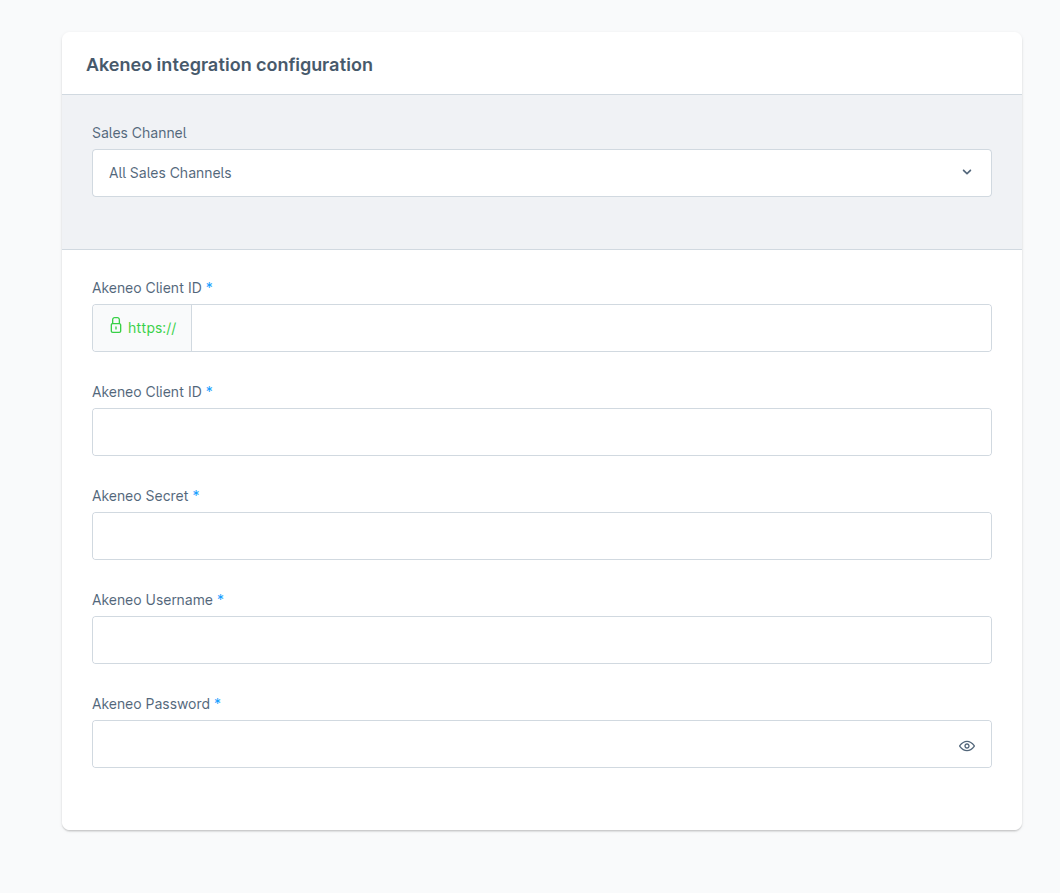Open the Sales Channel dropdown
This screenshot has height=893, width=1060.
coord(541,172)
